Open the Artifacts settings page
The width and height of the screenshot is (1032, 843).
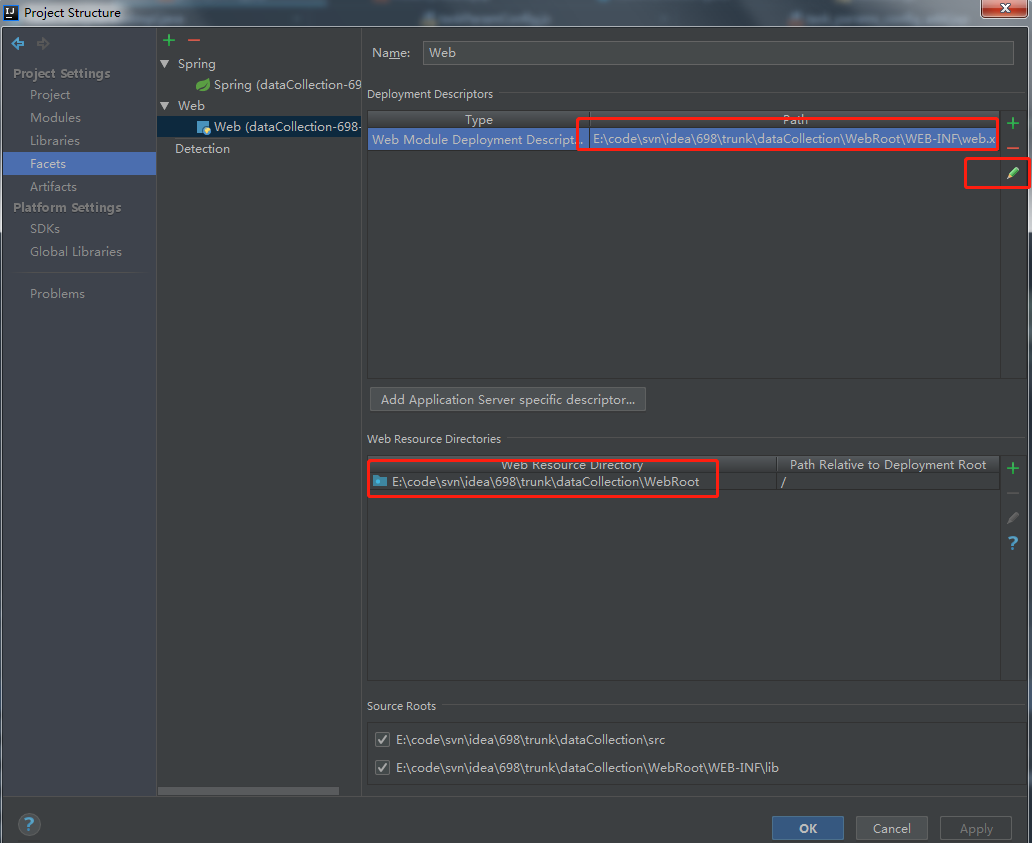[x=53, y=187]
